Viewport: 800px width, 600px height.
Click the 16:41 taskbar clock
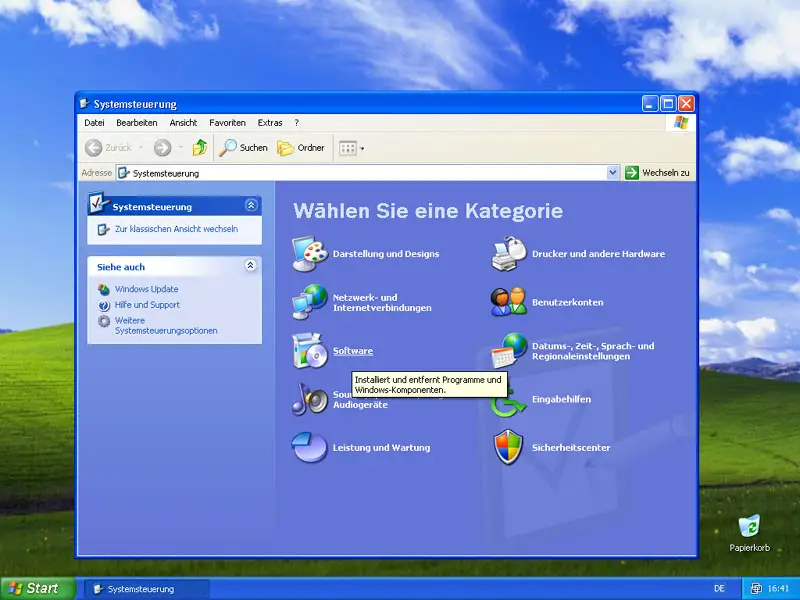pos(778,589)
